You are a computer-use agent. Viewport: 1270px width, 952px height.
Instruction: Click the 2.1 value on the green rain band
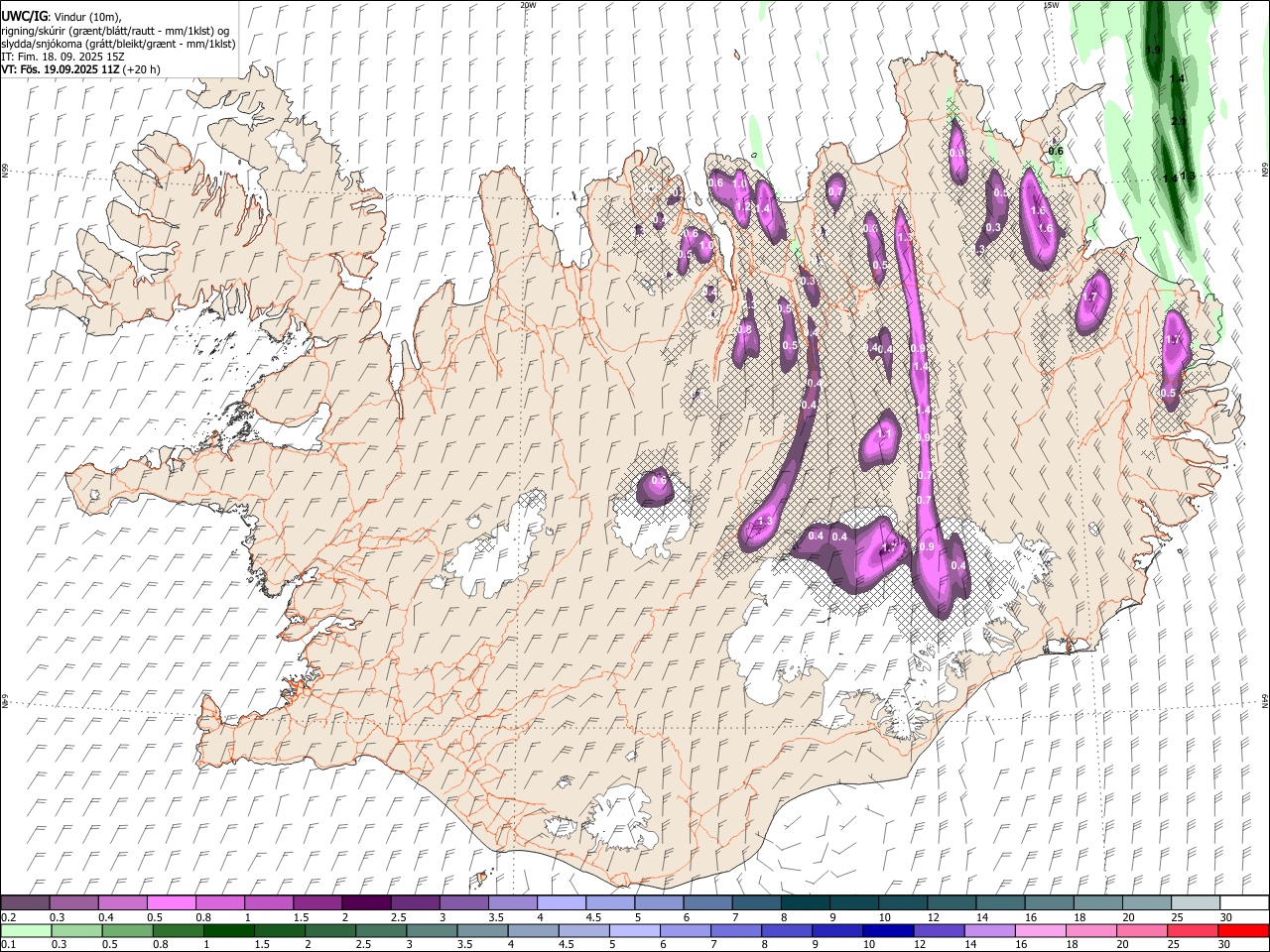(x=1179, y=121)
